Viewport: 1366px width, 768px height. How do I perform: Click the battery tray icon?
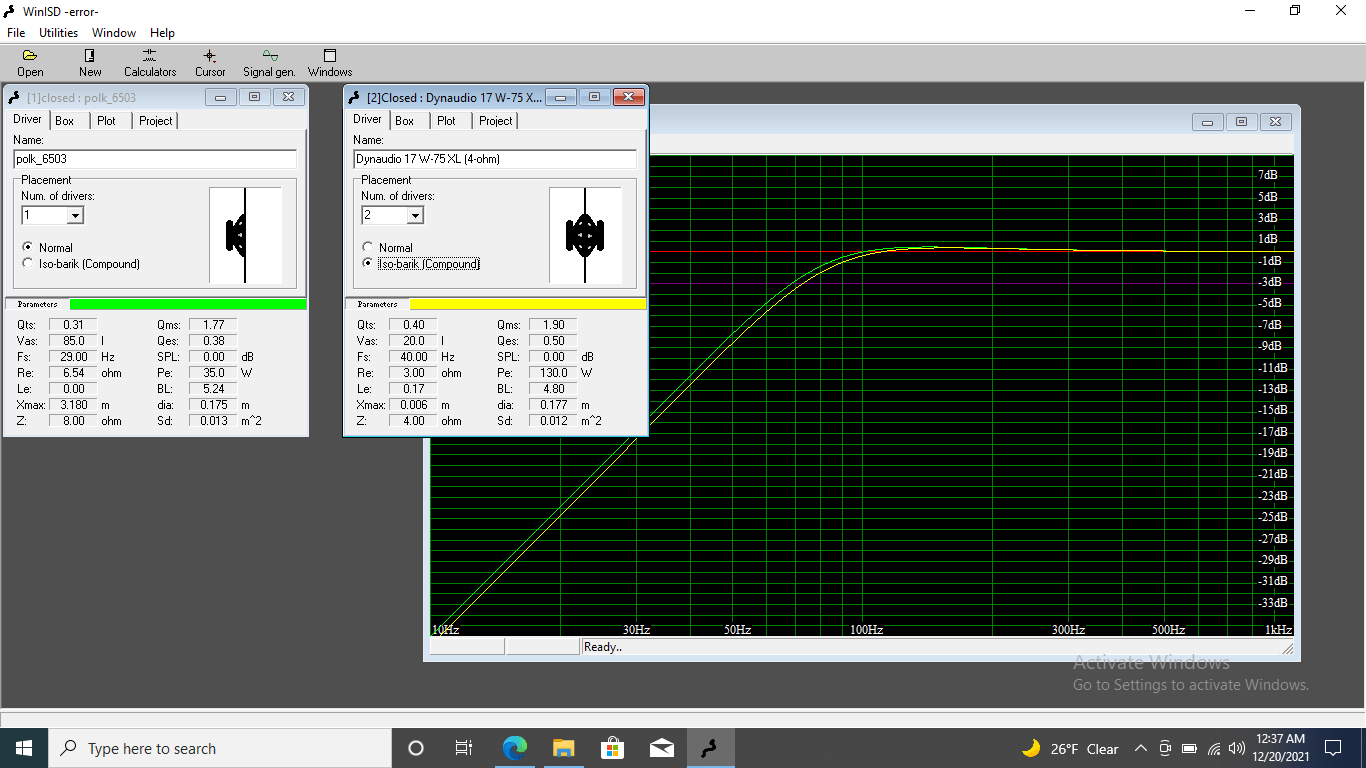coord(1189,748)
